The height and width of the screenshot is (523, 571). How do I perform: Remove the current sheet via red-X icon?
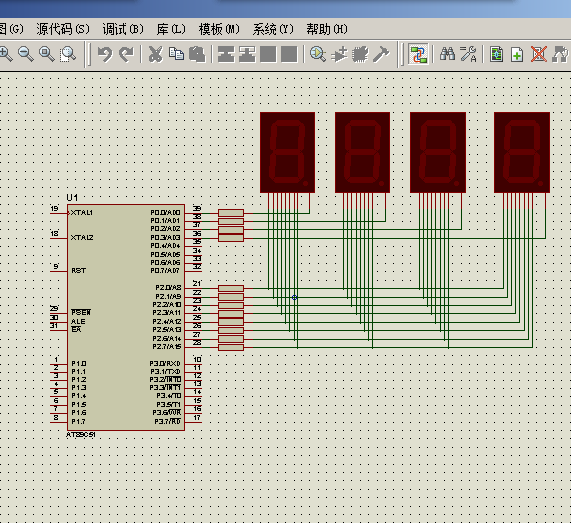[538, 54]
